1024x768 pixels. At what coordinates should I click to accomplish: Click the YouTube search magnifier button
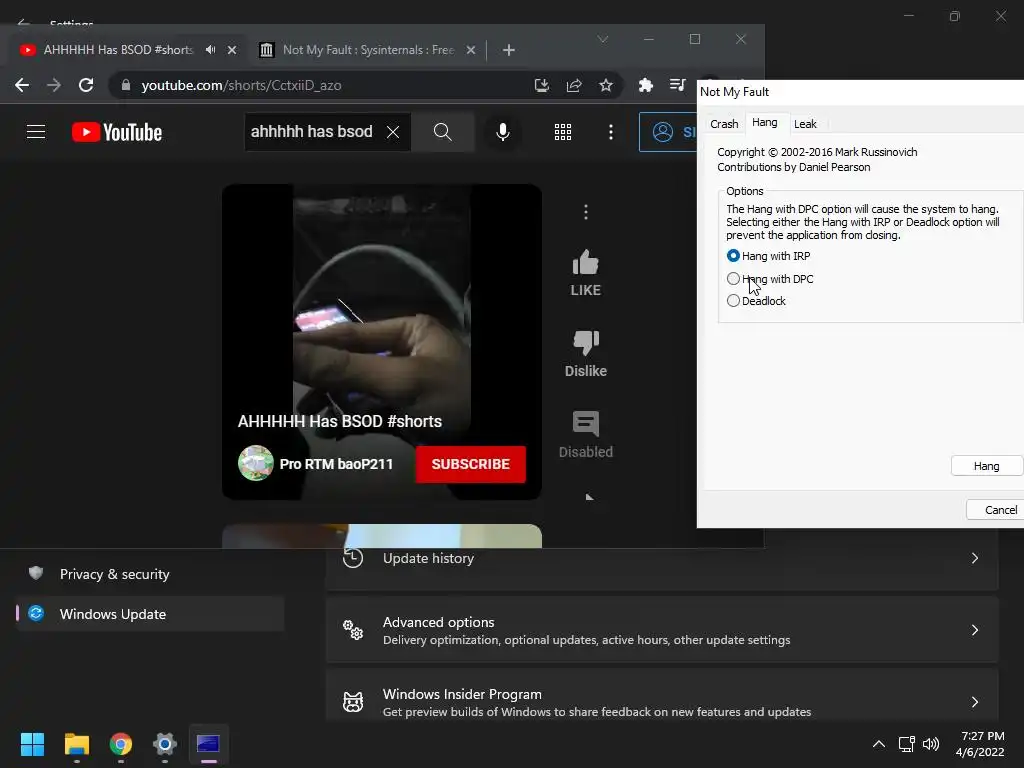coord(443,132)
